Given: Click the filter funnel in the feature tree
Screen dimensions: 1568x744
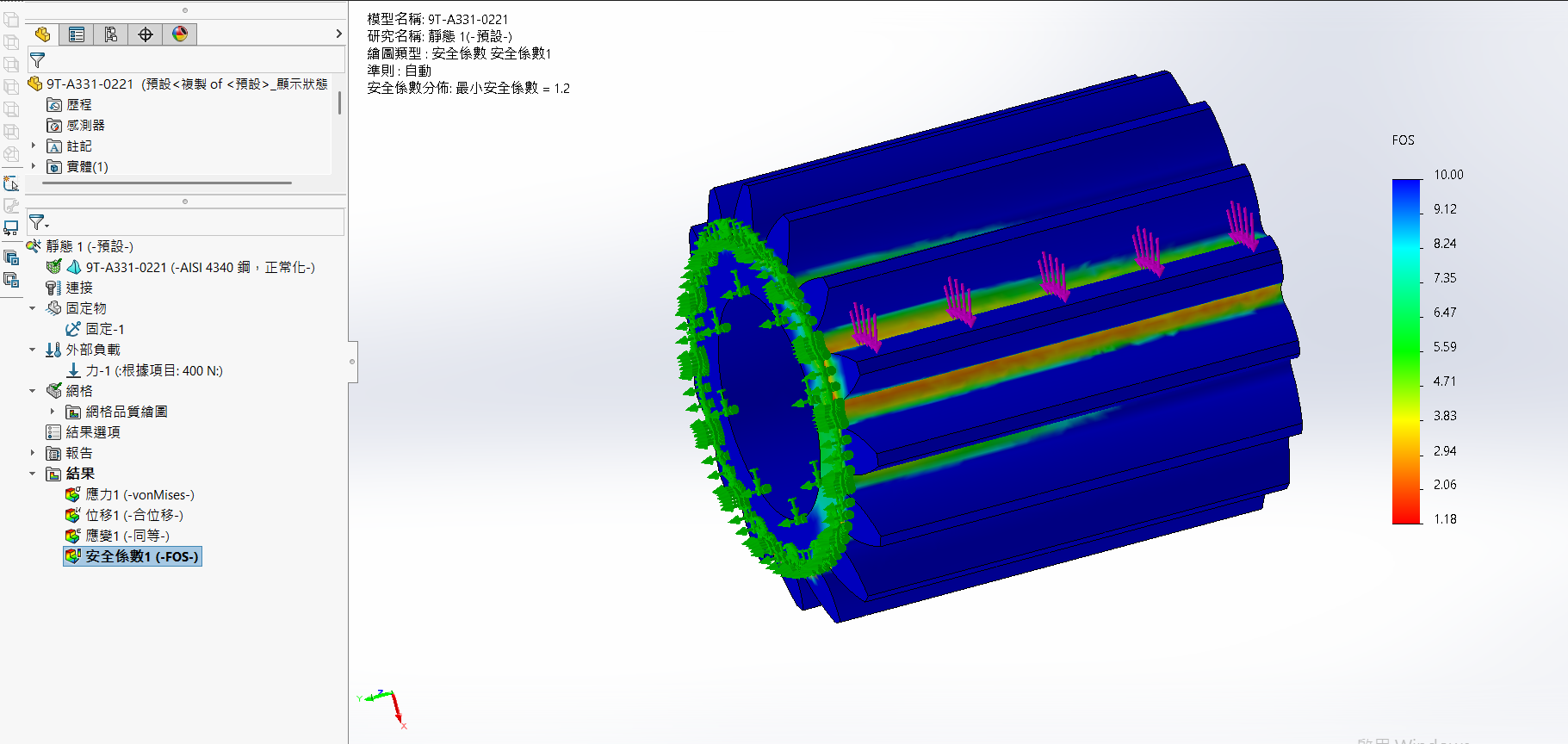Looking at the screenshot, I should click(x=37, y=60).
